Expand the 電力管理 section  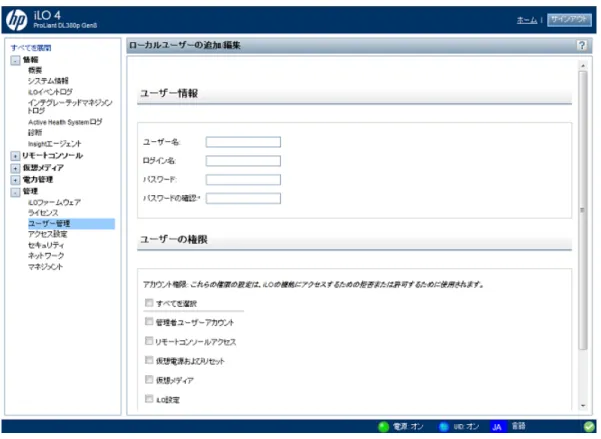pos(15,180)
